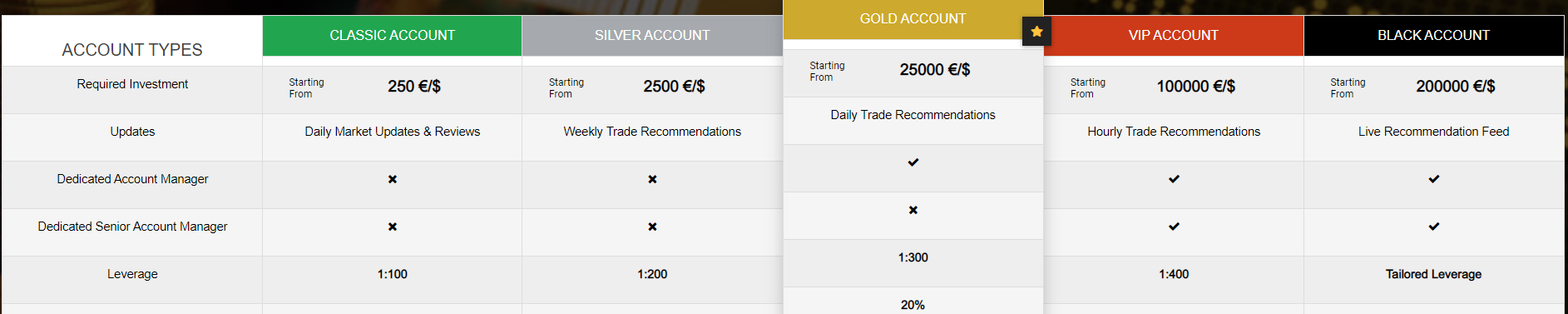Image resolution: width=1568 pixels, height=314 pixels.
Task: Open the VIP Account header
Action: point(1174,36)
